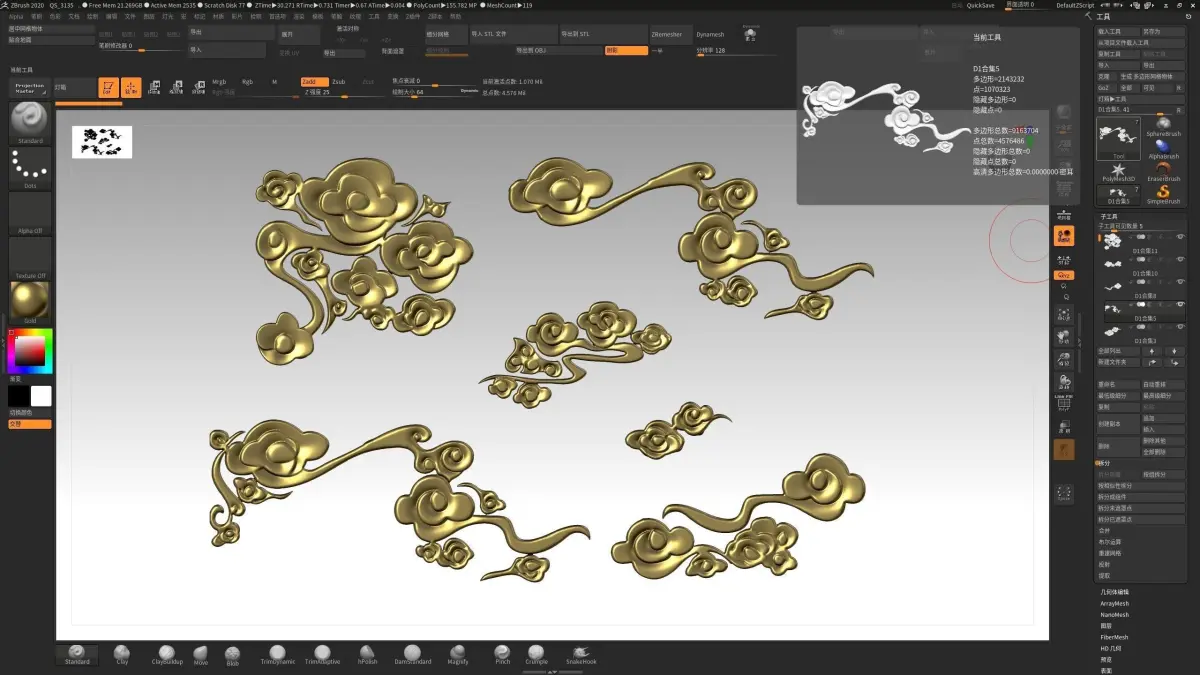Select the DamStandard brush
This screenshot has height=675, width=1200.
(412, 655)
